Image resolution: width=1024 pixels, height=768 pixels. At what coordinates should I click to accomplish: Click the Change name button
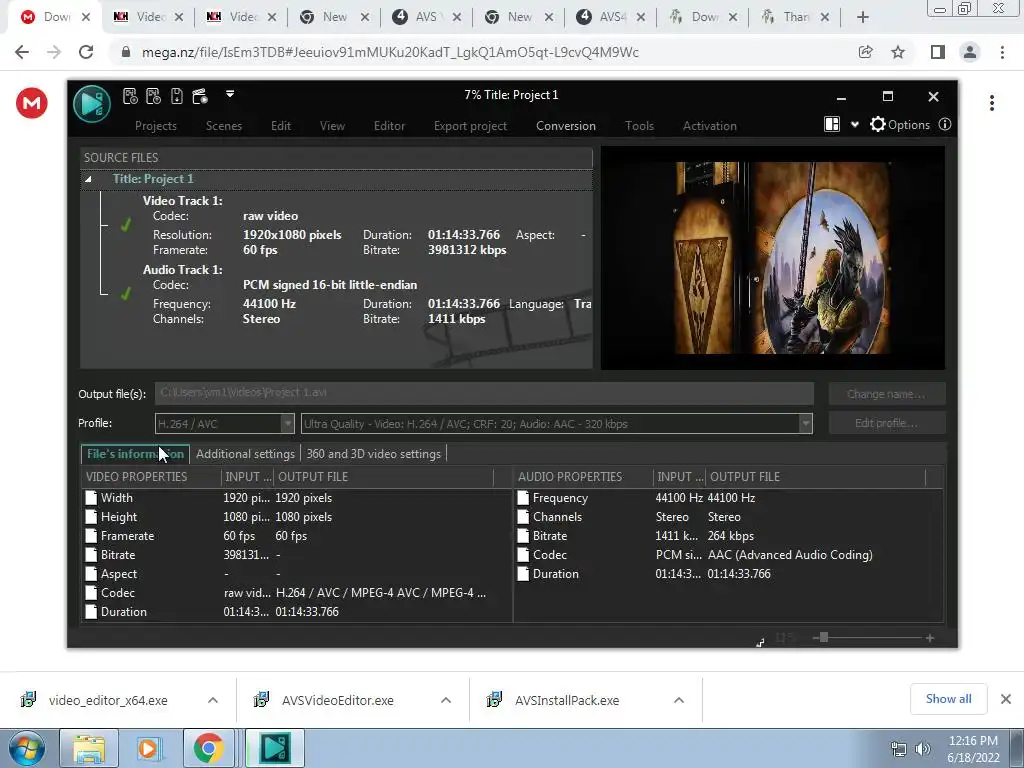coord(886,394)
